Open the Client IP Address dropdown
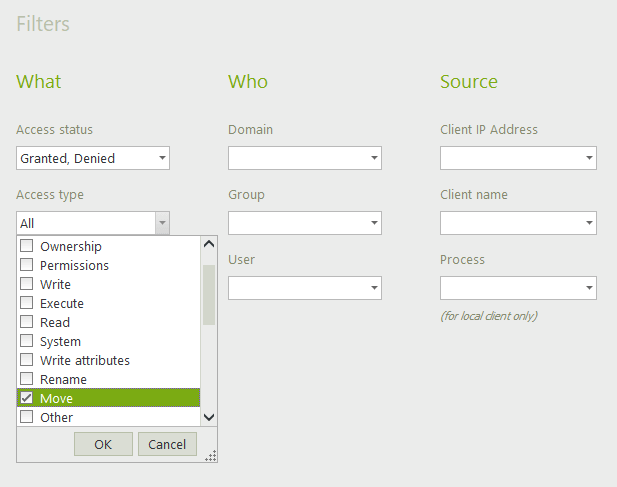This screenshot has width=617, height=487. pyautogui.click(x=589, y=158)
